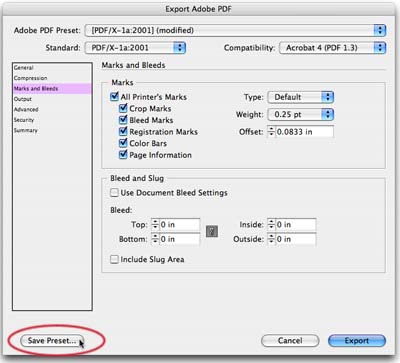Screen dimensions: 400x363
Task: Uncheck Crop Marks checkbox
Action: tap(123, 108)
